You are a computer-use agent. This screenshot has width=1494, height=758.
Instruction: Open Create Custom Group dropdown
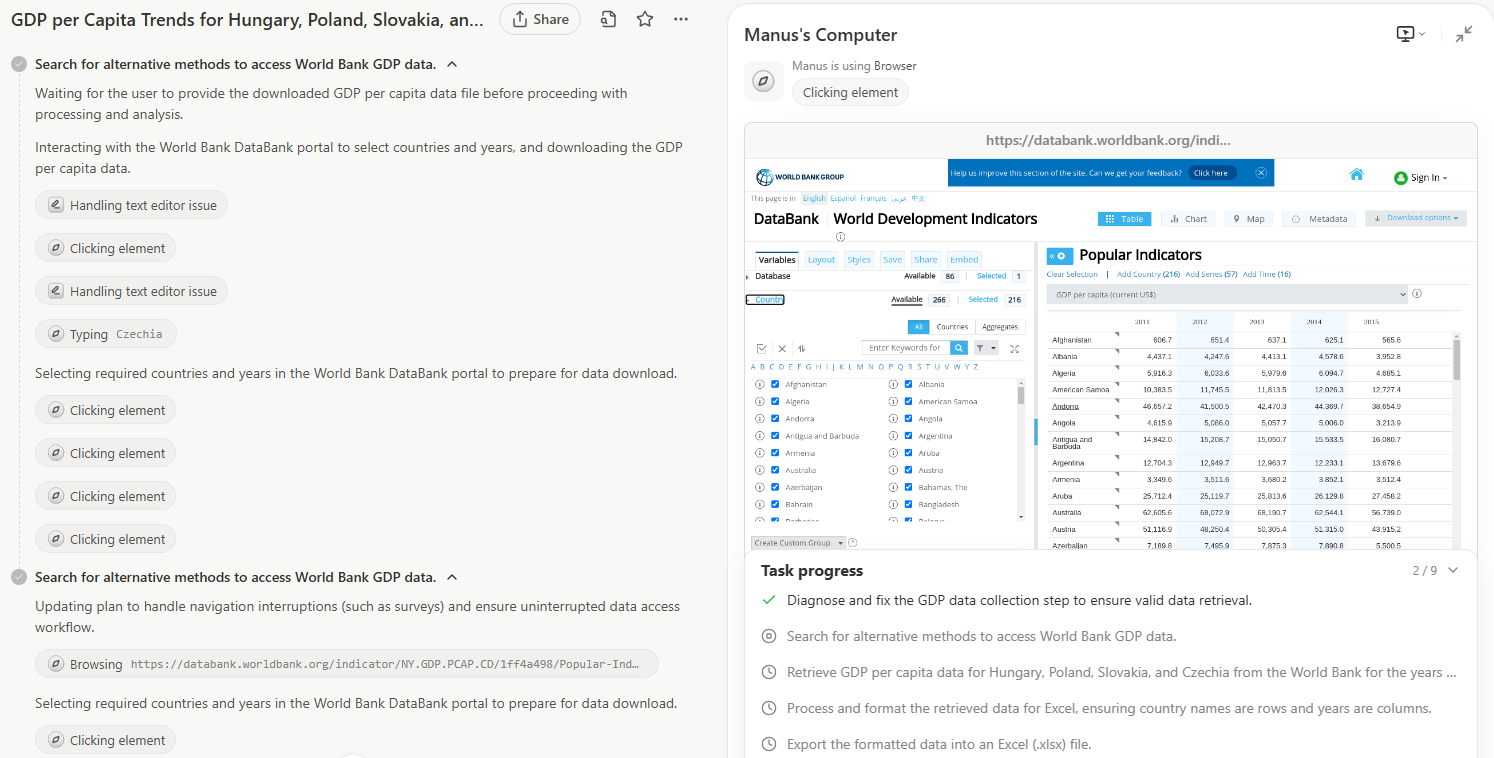tap(798, 543)
